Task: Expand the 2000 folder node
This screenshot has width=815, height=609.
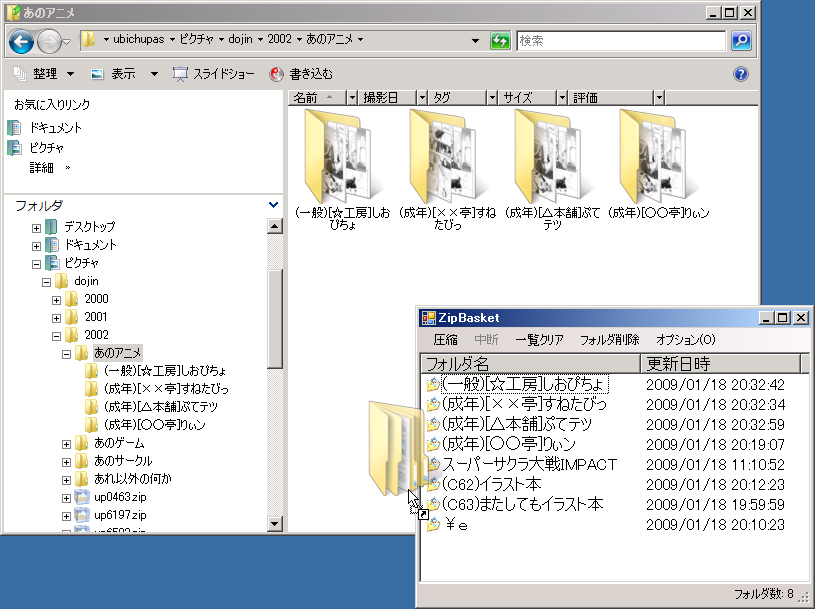Action: (x=56, y=300)
